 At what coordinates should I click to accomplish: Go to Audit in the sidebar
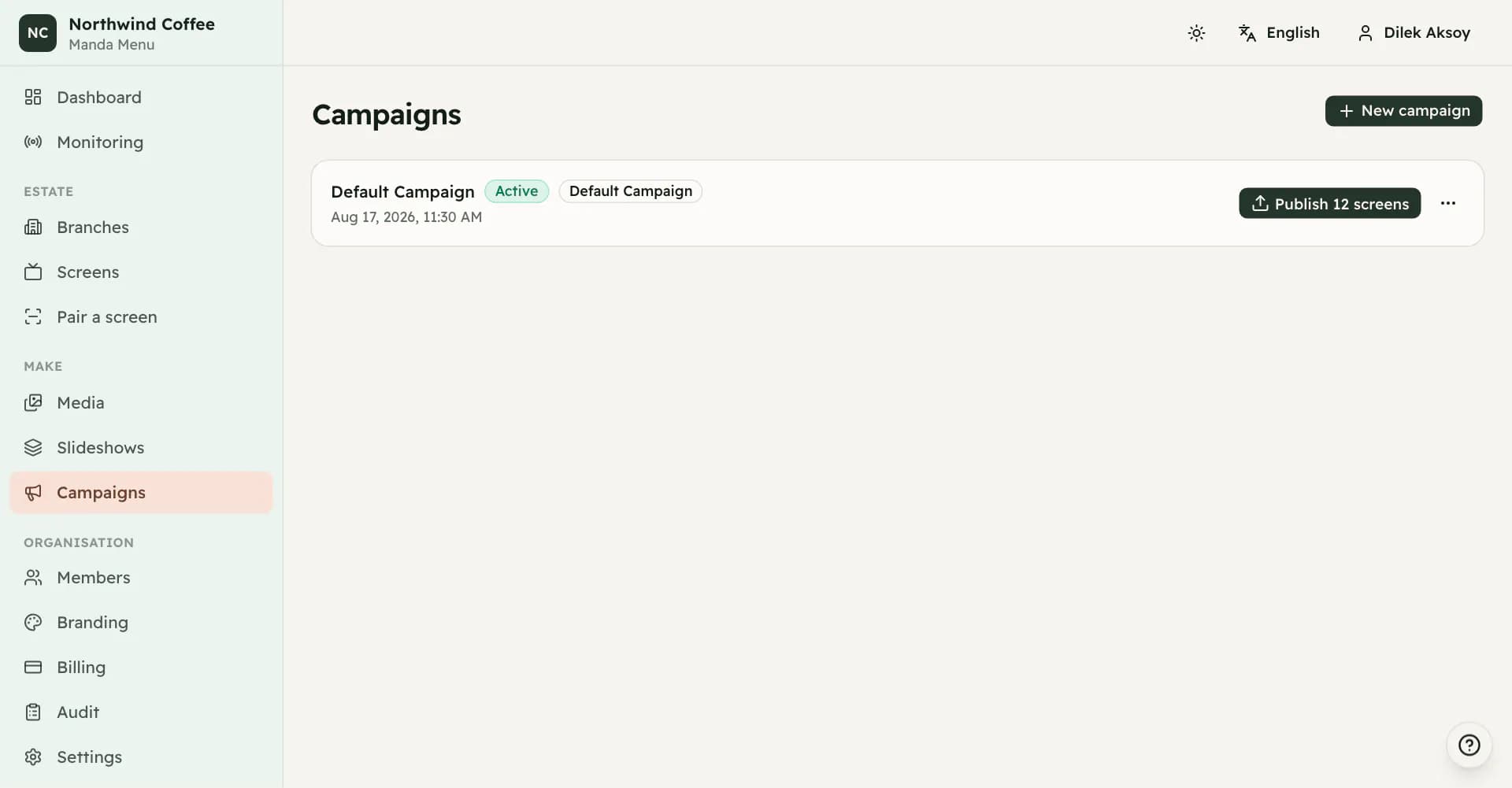click(141, 712)
